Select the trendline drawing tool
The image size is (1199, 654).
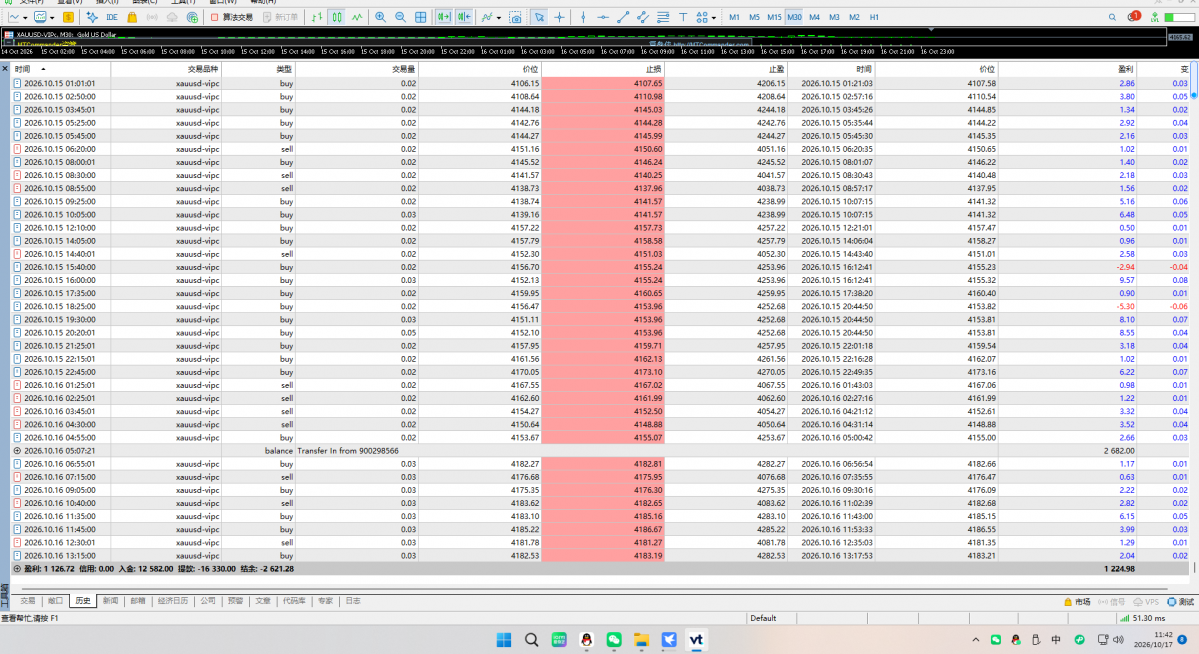click(x=622, y=17)
